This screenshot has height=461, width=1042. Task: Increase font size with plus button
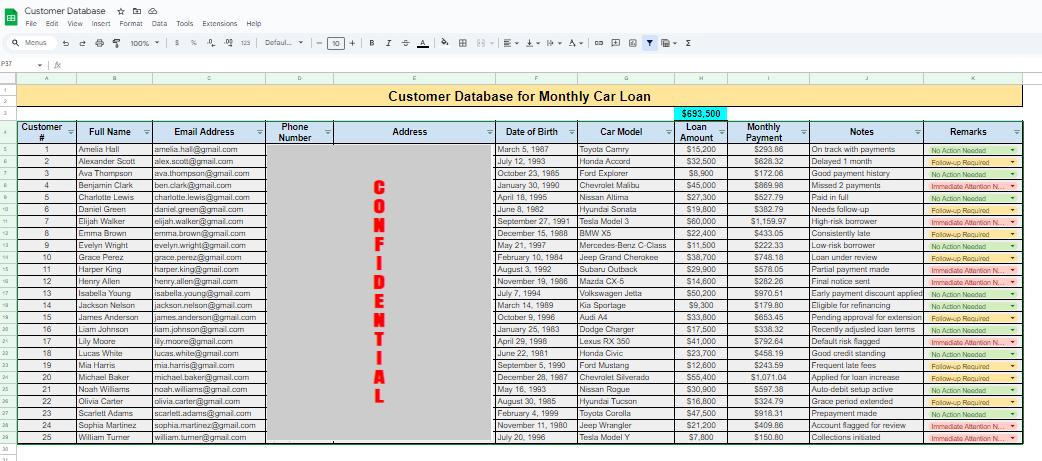352,43
